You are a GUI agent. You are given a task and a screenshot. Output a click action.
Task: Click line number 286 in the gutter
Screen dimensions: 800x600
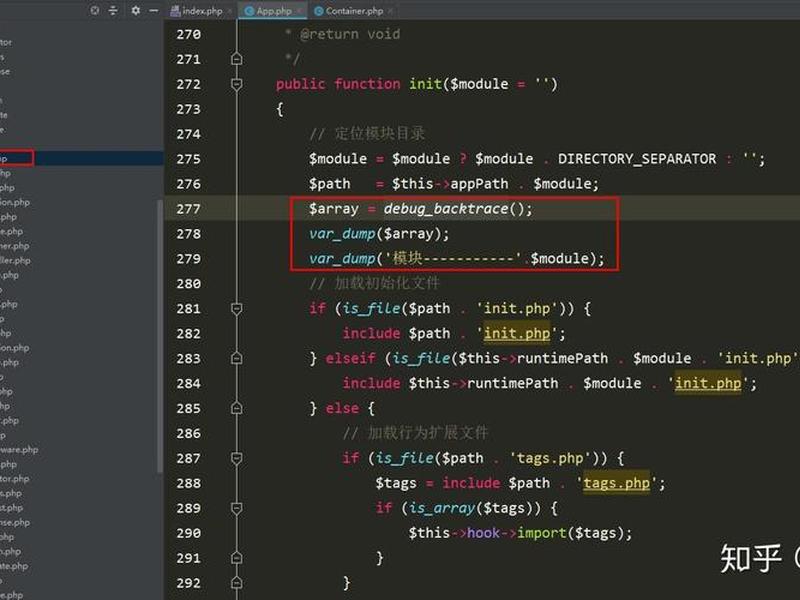click(x=188, y=433)
